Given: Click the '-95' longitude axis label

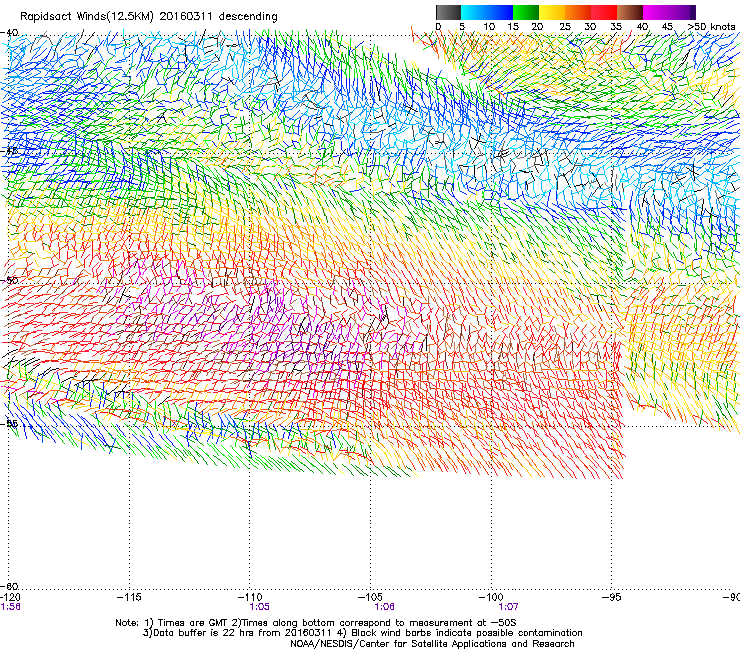Looking at the screenshot, I should 611,597.
